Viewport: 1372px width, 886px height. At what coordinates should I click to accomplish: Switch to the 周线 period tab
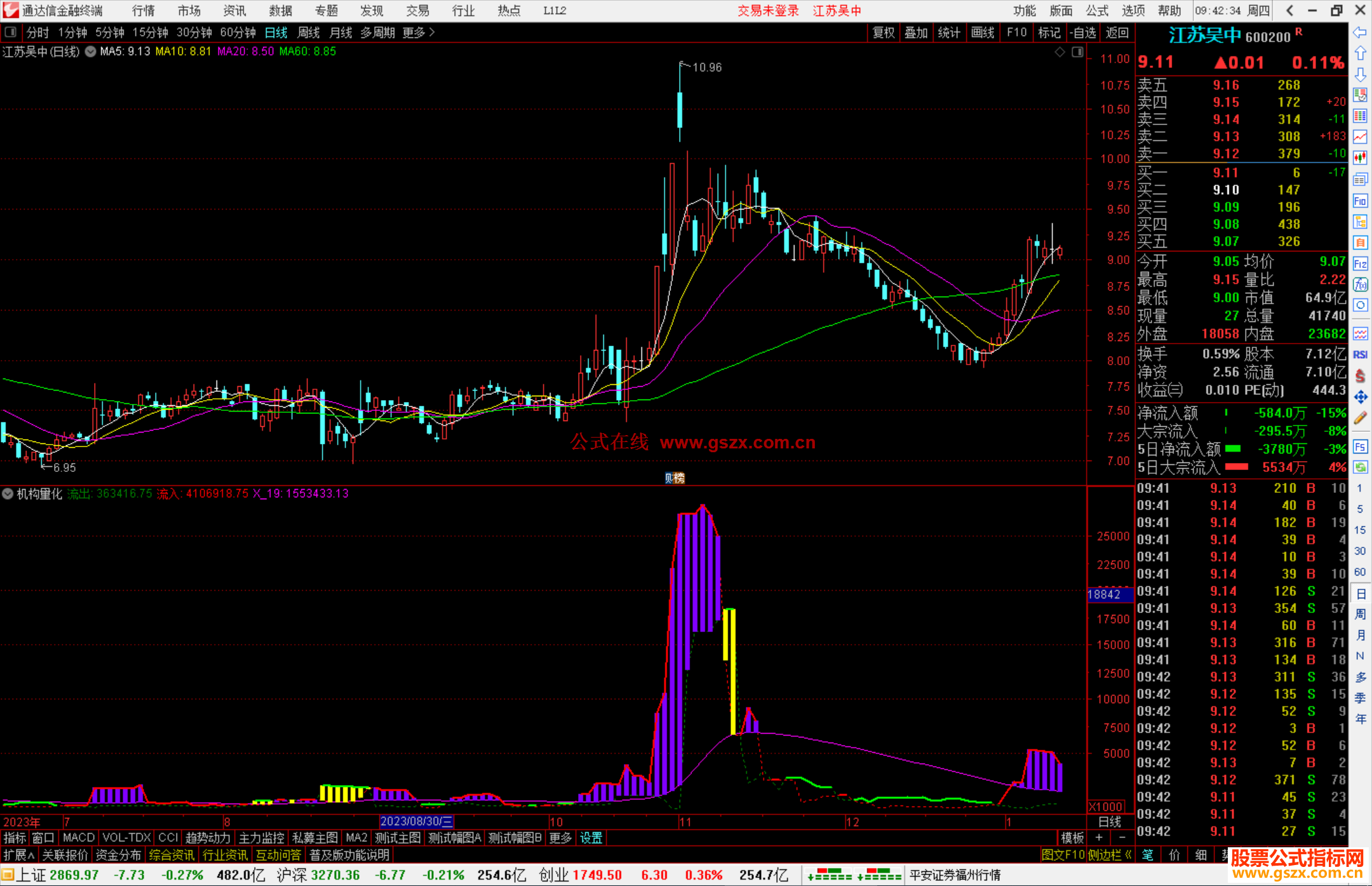tap(309, 32)
